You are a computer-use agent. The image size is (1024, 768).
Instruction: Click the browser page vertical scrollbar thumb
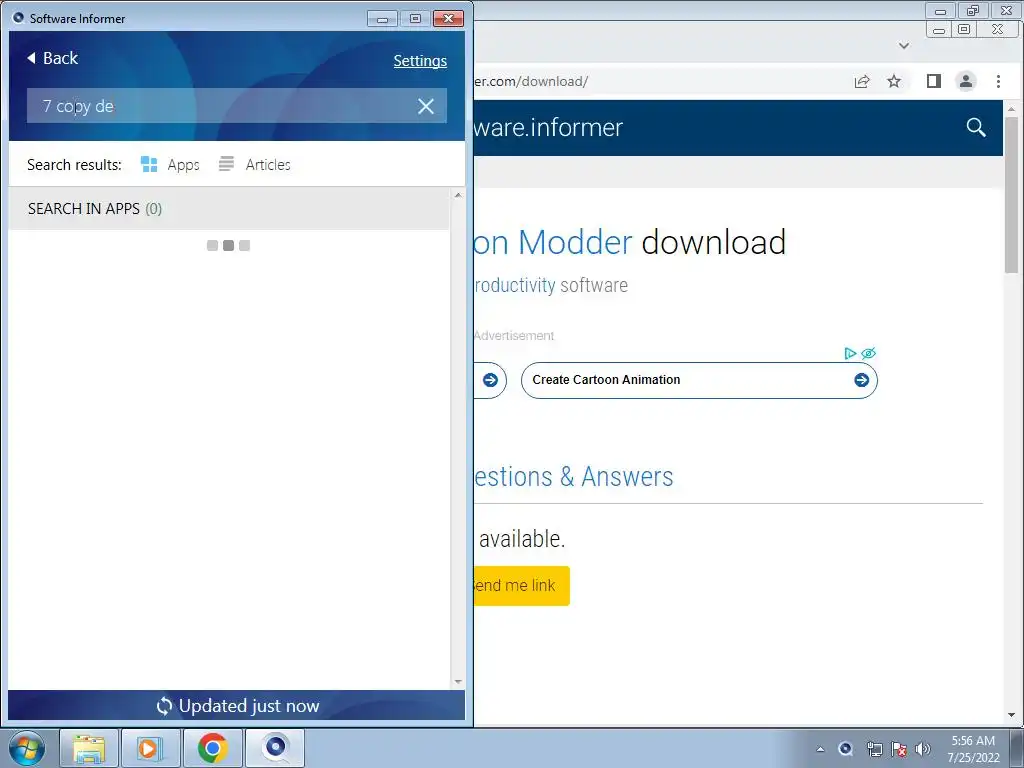pyautogui.click(x=1011, y=195)
